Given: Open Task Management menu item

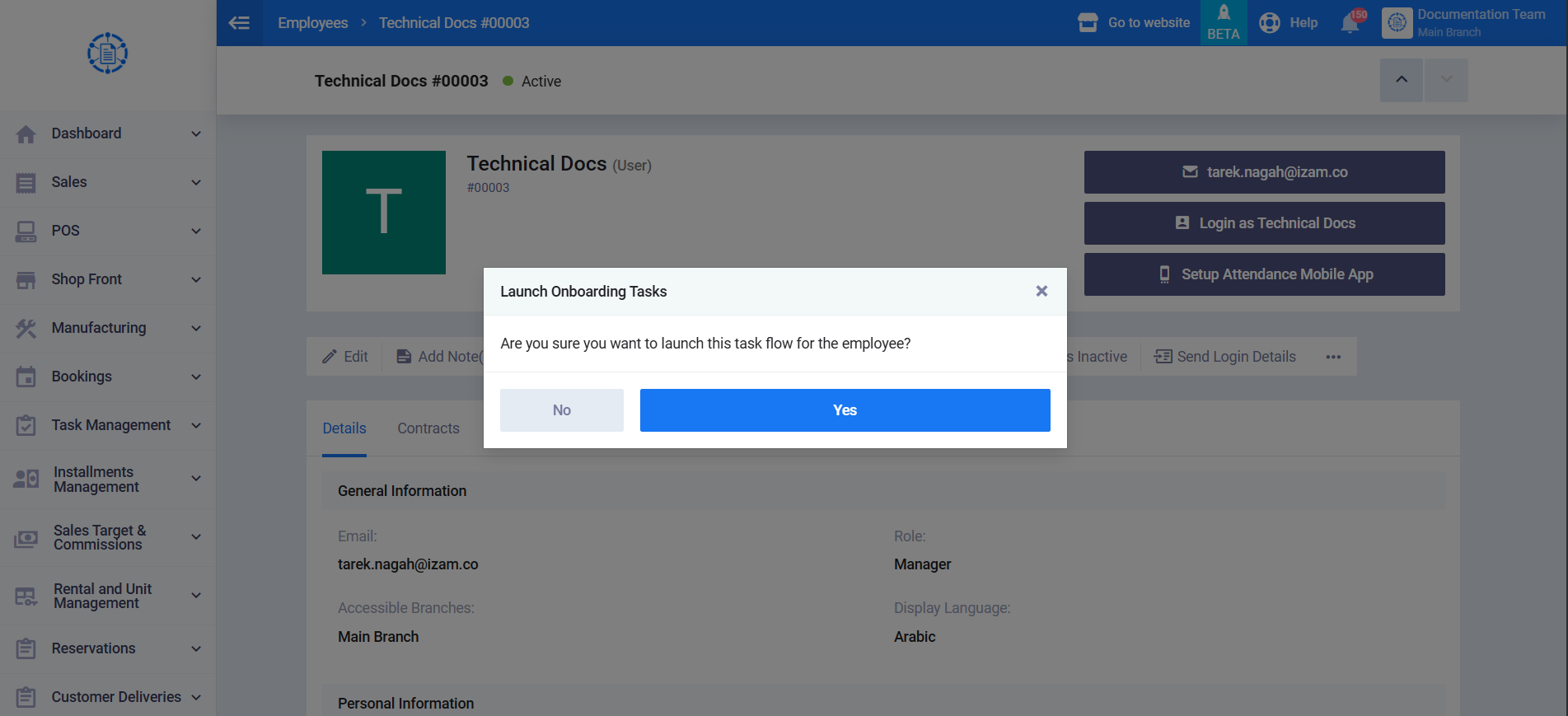Looking at the screenshot, I should pyautogui.click(x=108, y=425).
